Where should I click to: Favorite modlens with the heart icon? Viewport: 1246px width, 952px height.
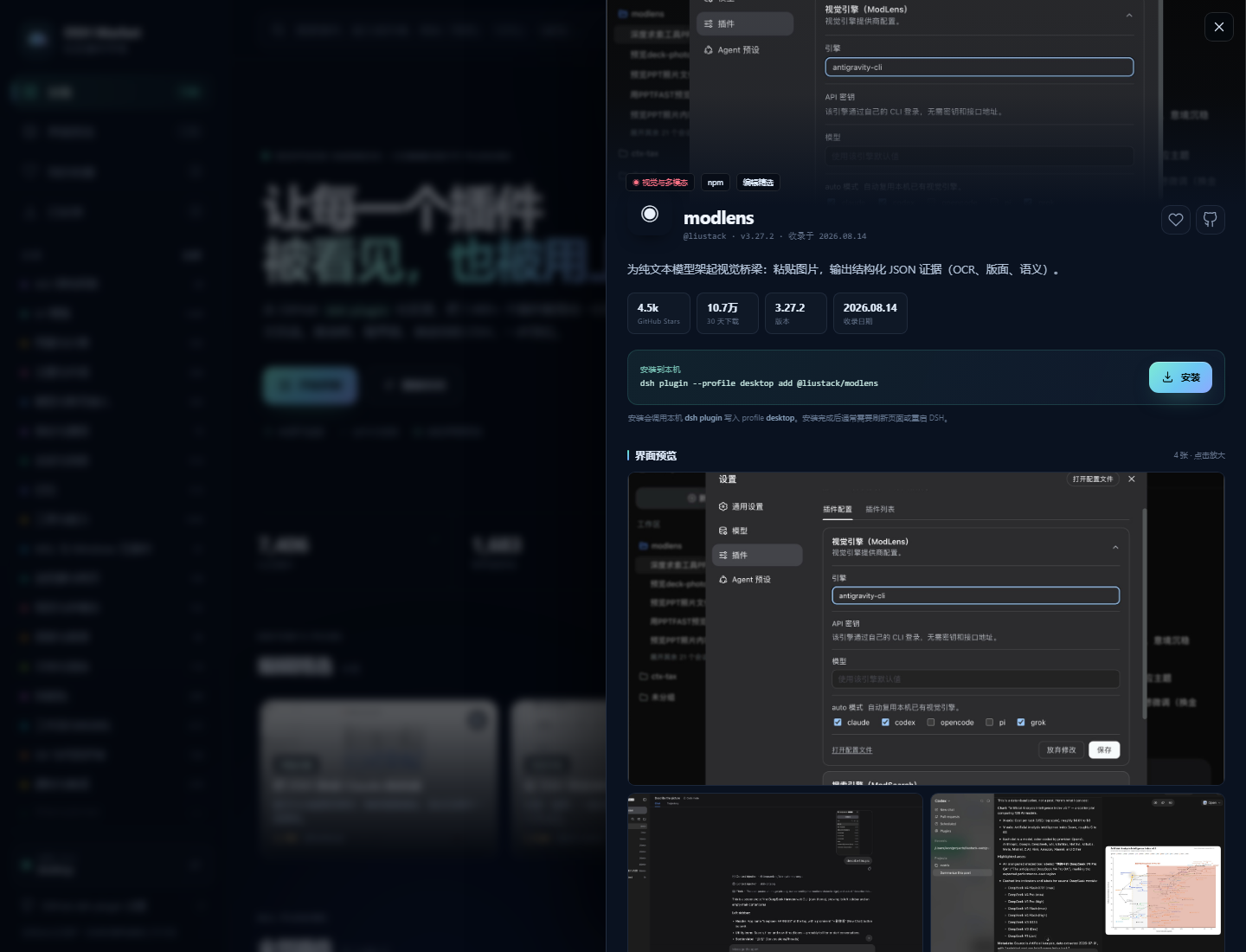[x=1175, y=220]
